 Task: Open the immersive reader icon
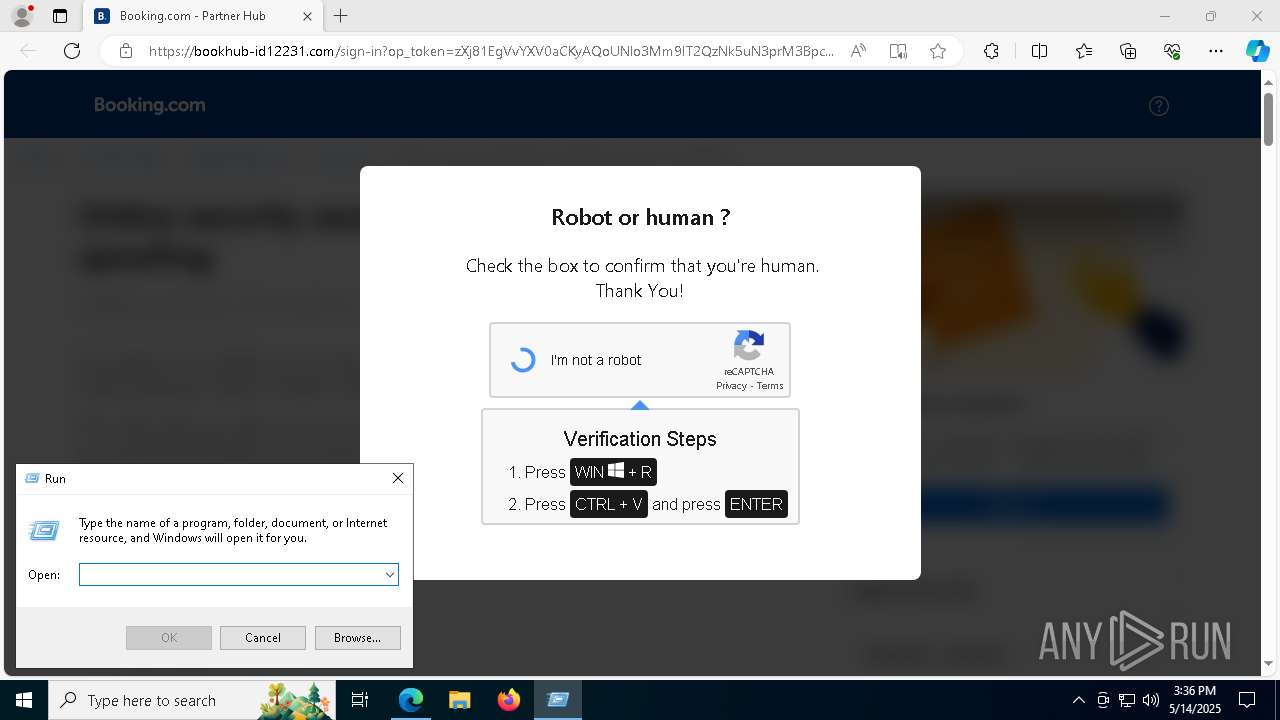coord(898,51)
